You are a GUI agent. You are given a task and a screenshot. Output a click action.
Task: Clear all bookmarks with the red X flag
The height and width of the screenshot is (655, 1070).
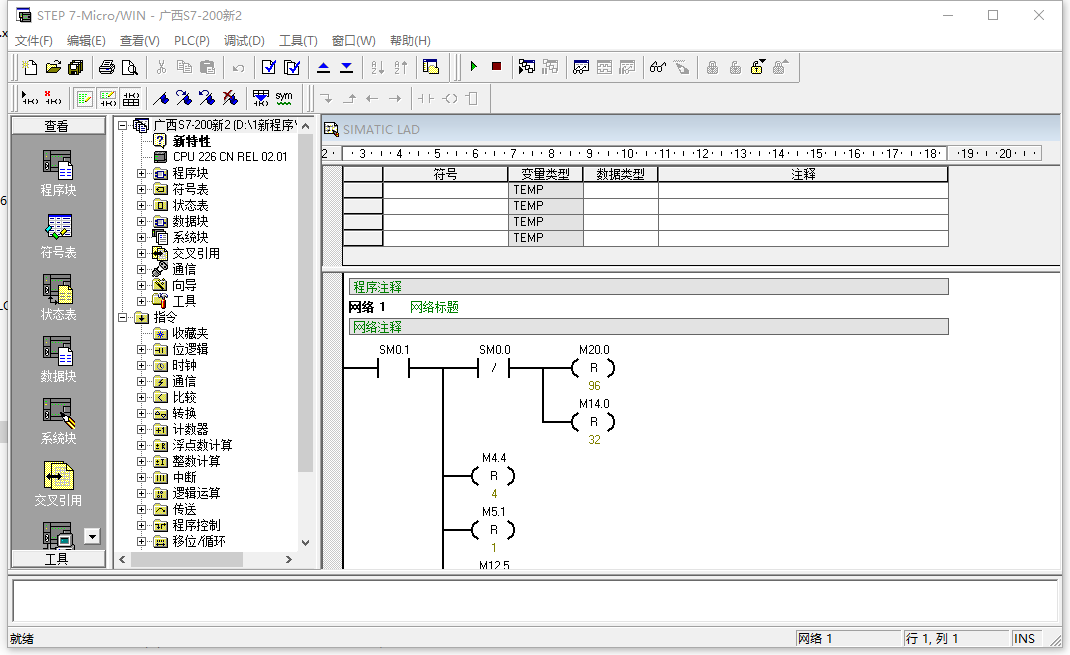231,98
